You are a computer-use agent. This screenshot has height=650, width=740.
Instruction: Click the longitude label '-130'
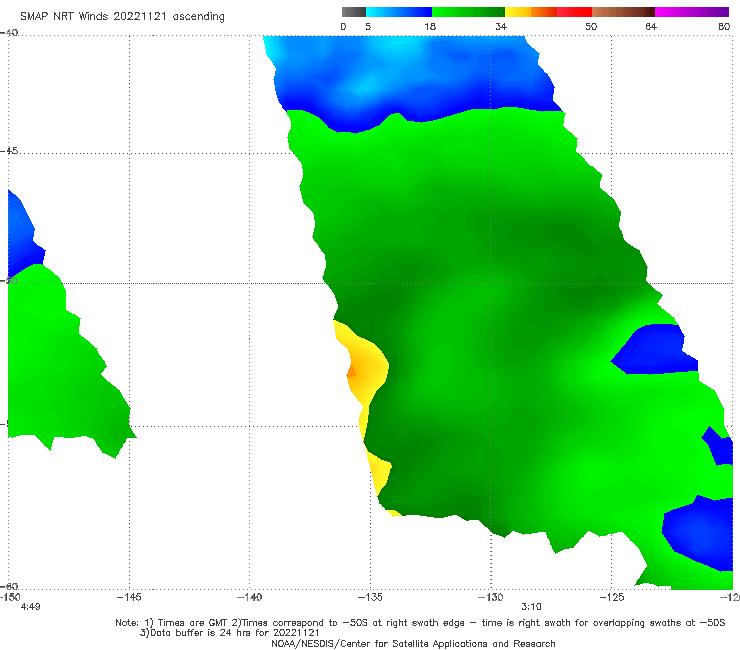[x=490, y=597]
